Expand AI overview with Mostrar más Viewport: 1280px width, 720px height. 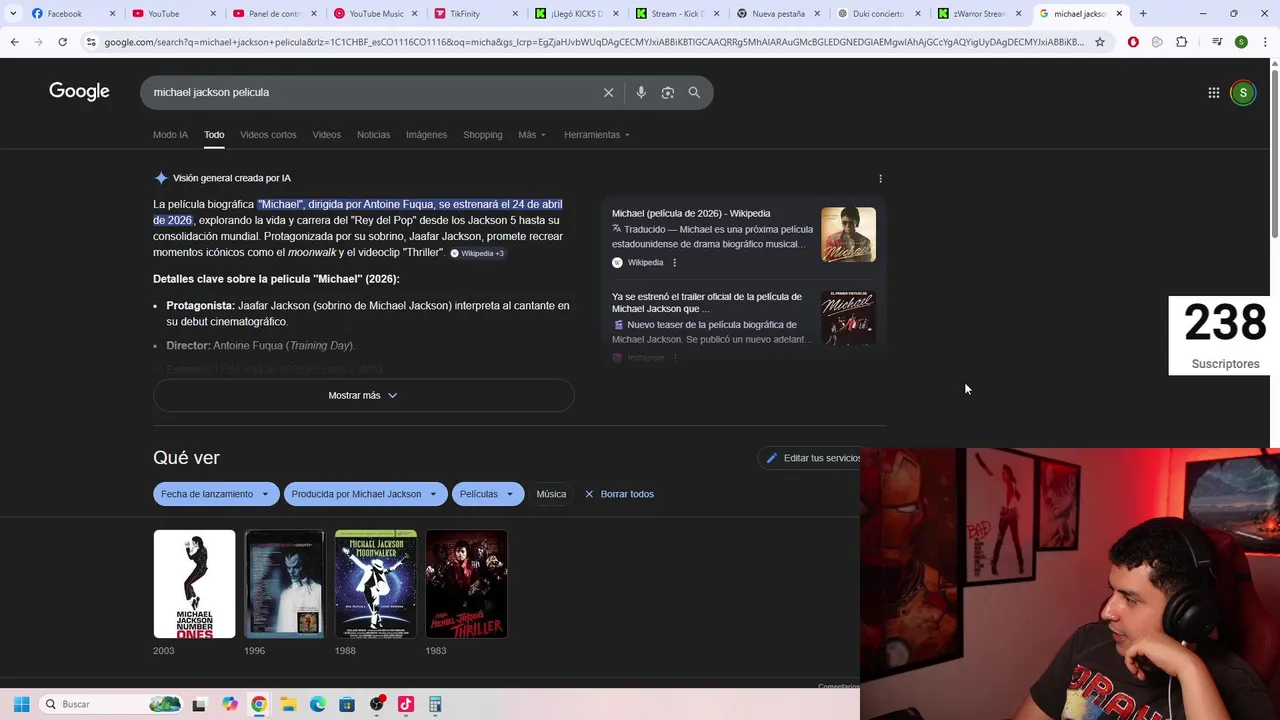tap(363, 395)
